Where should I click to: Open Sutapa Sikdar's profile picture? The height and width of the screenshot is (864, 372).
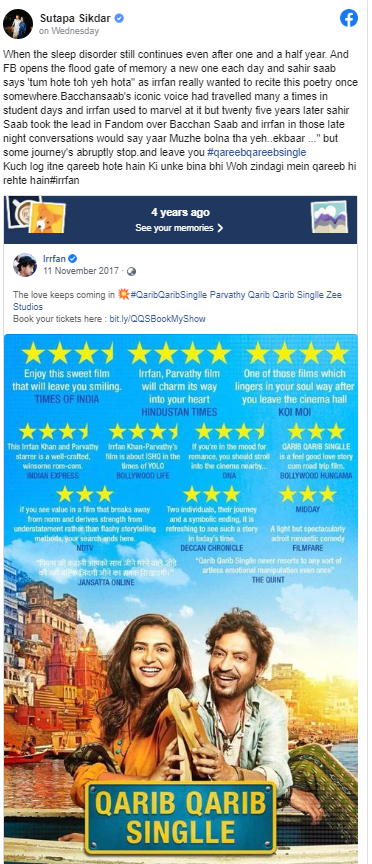(x=18, y=24)
